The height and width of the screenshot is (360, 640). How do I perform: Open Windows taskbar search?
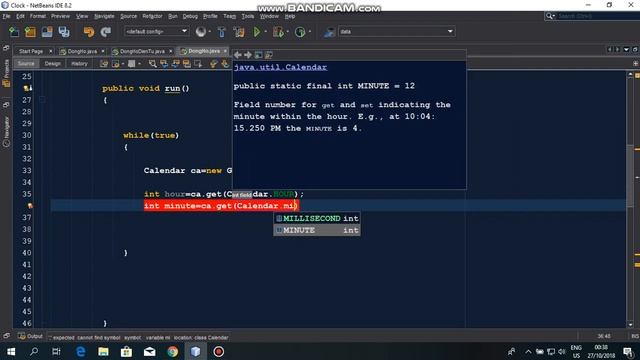34,351
